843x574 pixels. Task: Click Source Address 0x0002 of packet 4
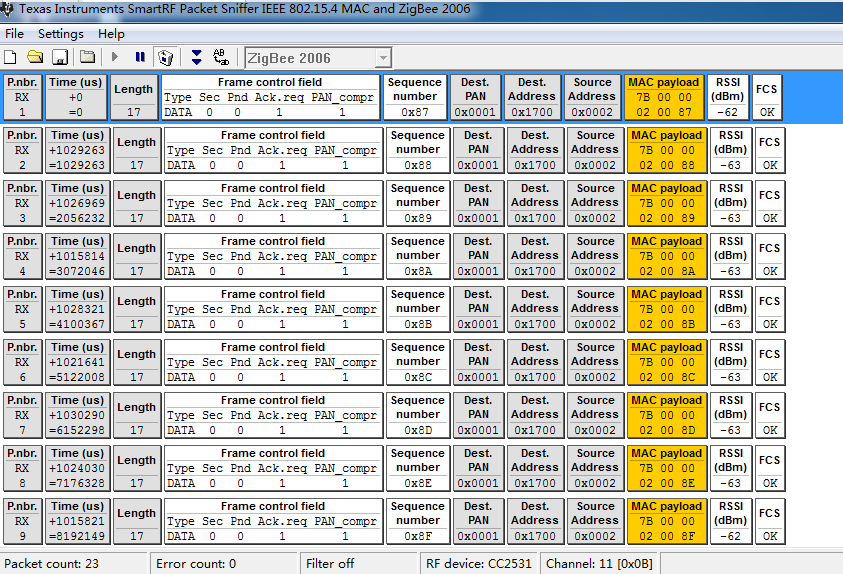tap(595, 256)
